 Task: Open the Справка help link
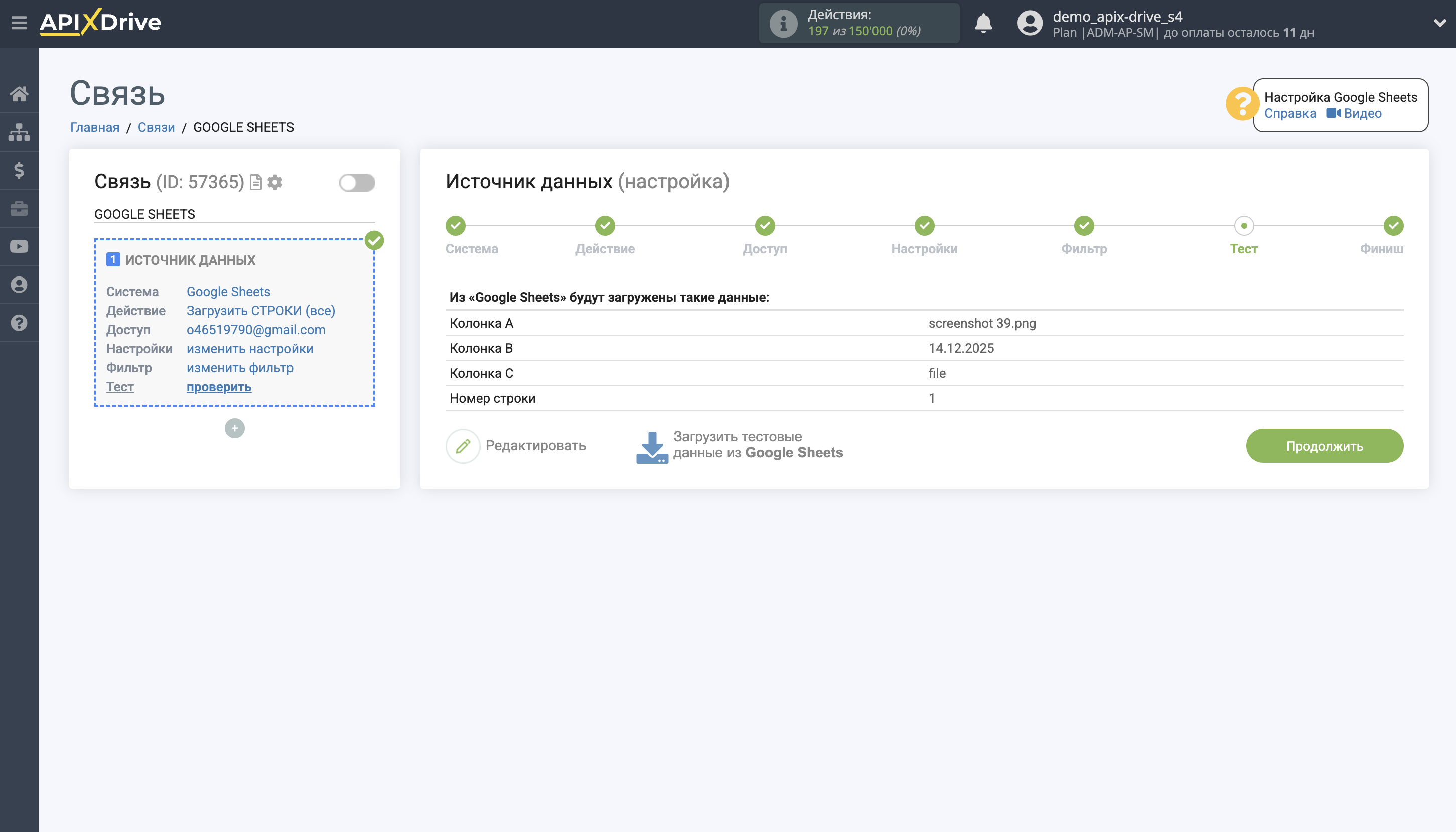point(1292,114)
